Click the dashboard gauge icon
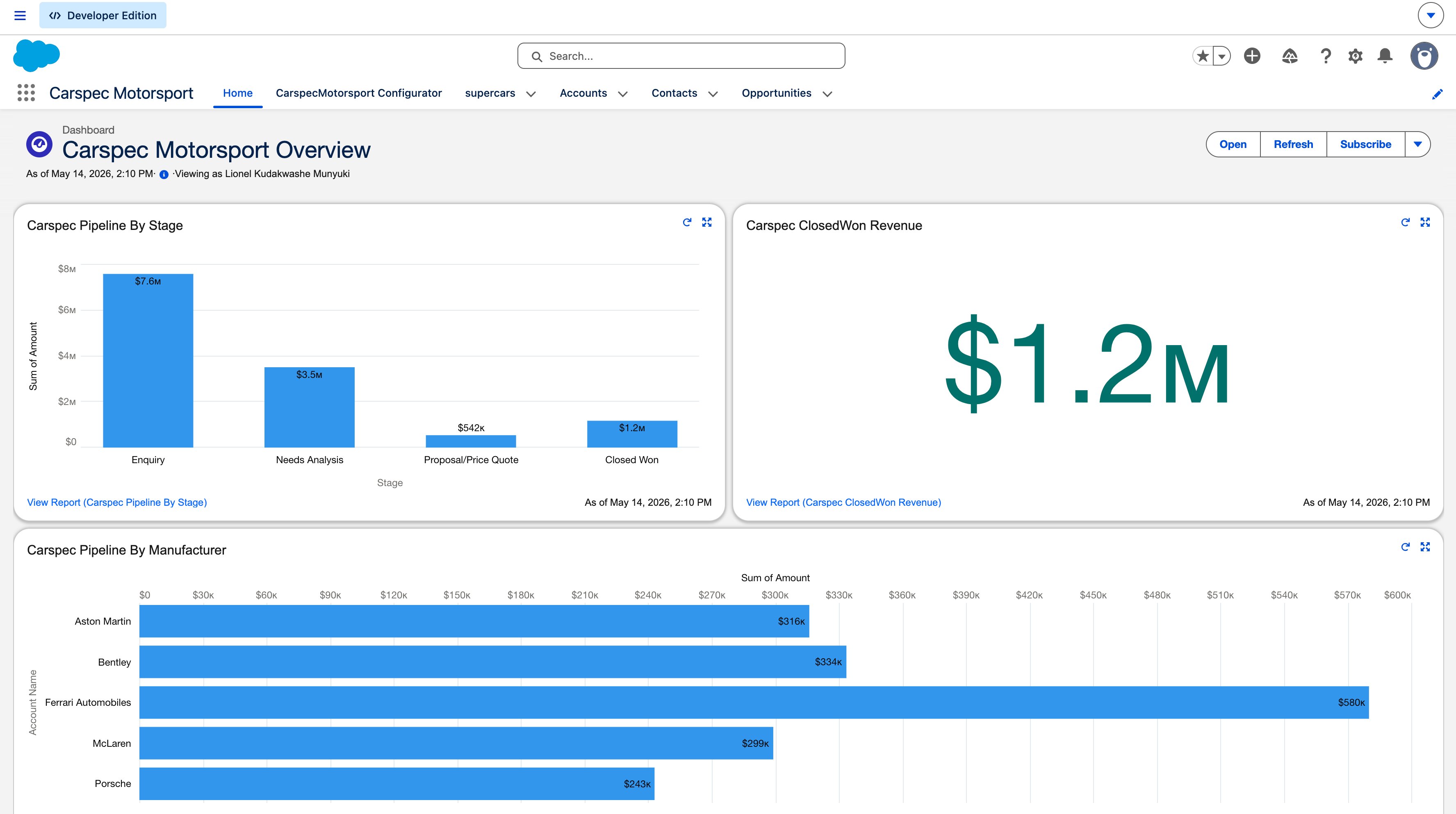Image resolution: width=1456 pixels, height=814 pixels. 39,145
